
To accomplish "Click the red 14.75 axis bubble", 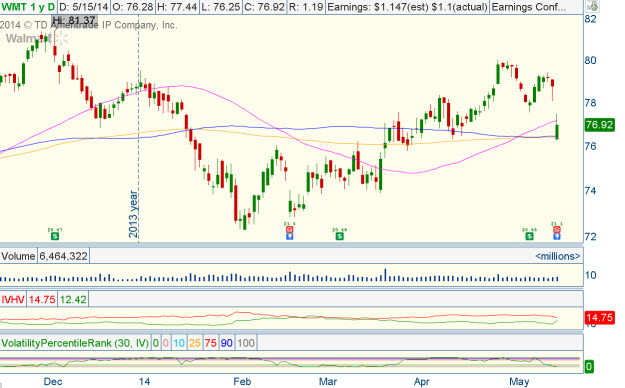I will coord(599,318).
